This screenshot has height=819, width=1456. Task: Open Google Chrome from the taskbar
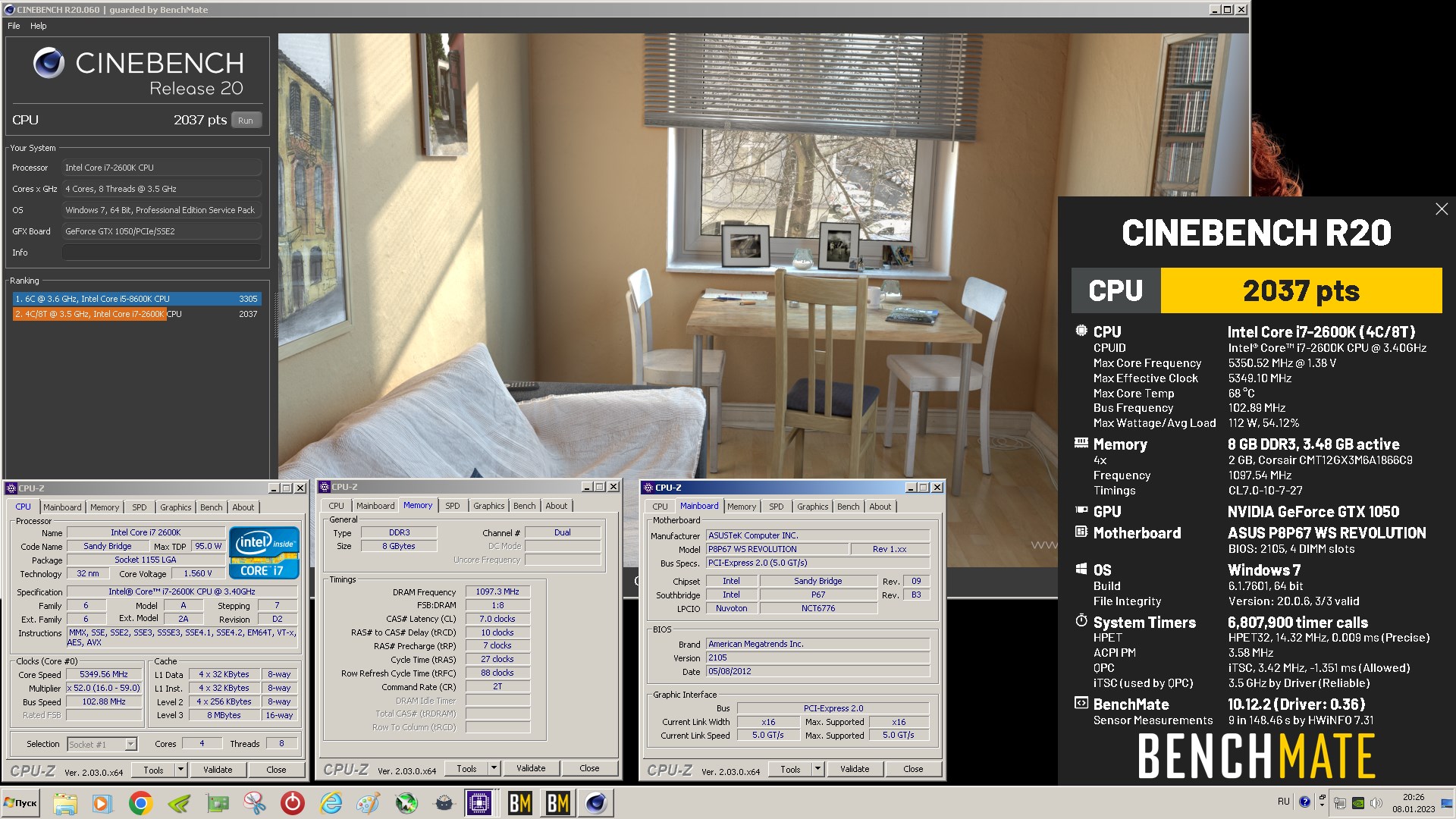[x=140, y=803]
